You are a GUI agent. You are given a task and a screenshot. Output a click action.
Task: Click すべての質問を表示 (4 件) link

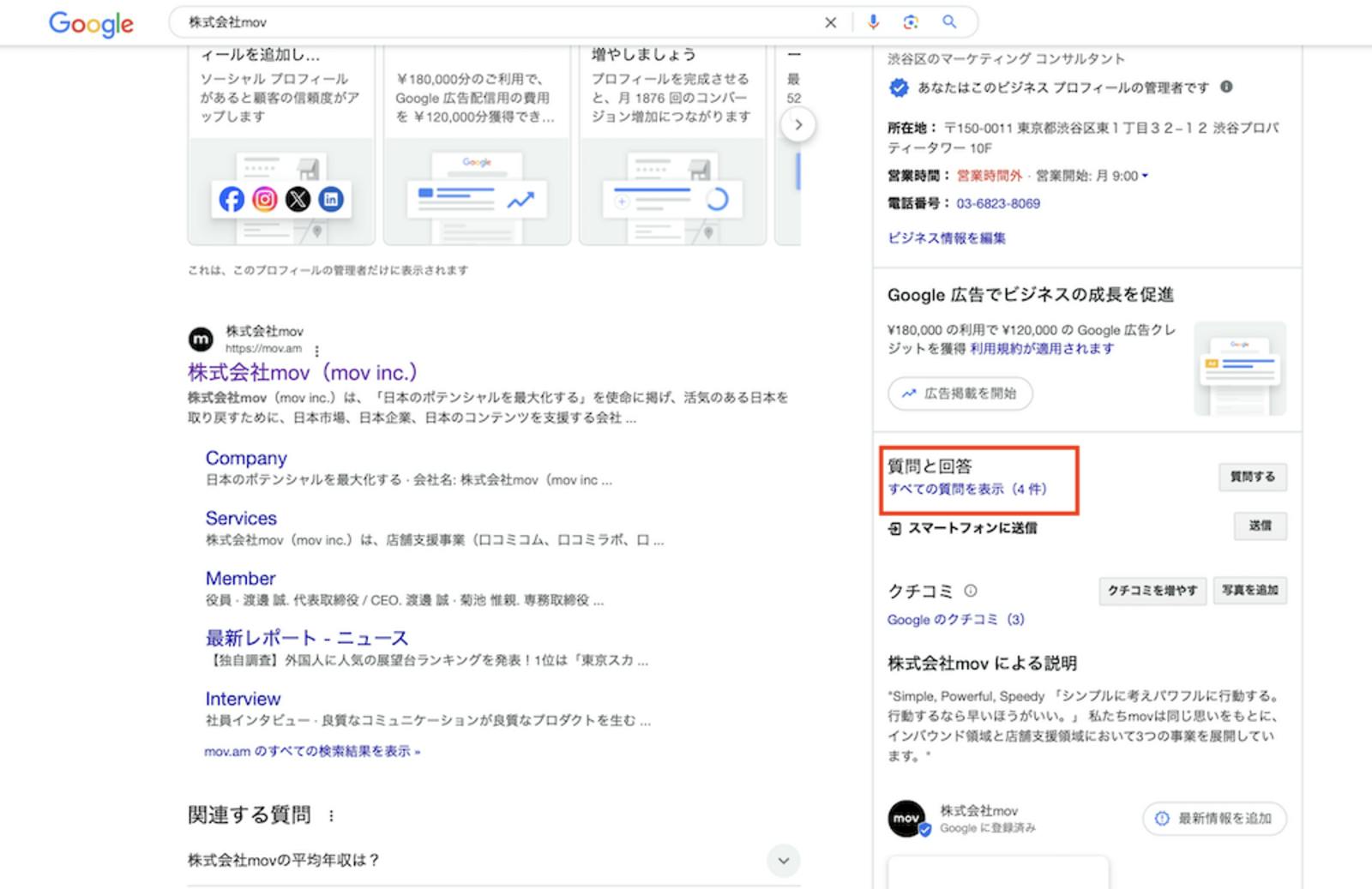967,490
